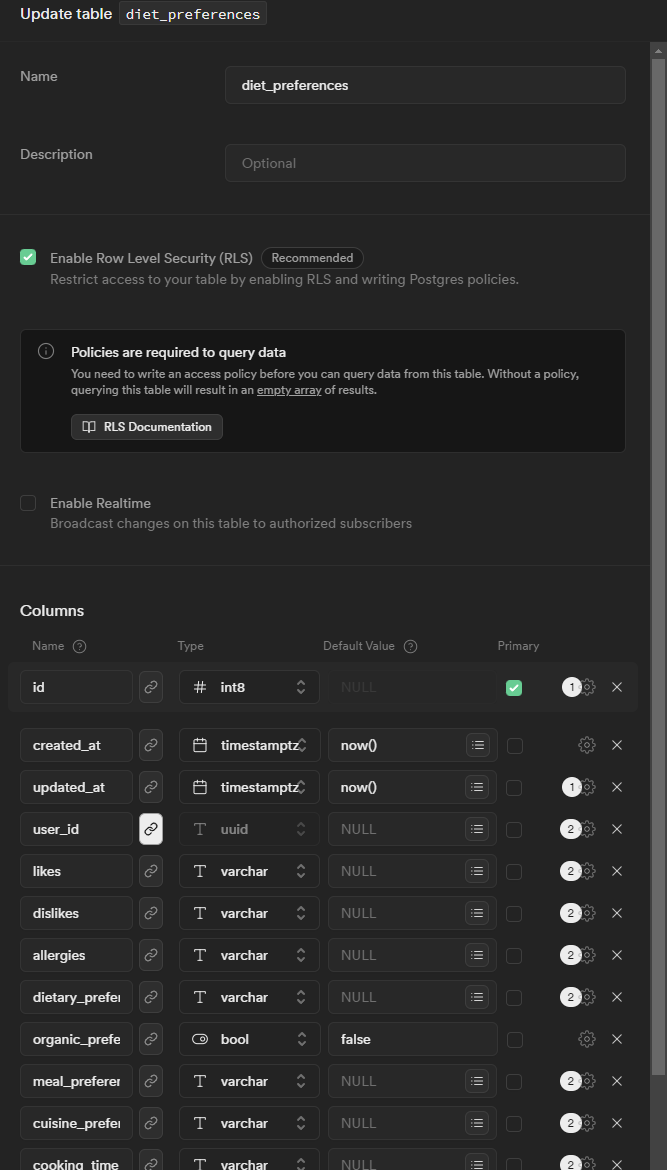Open the RLS Documentation

(146, 426)
